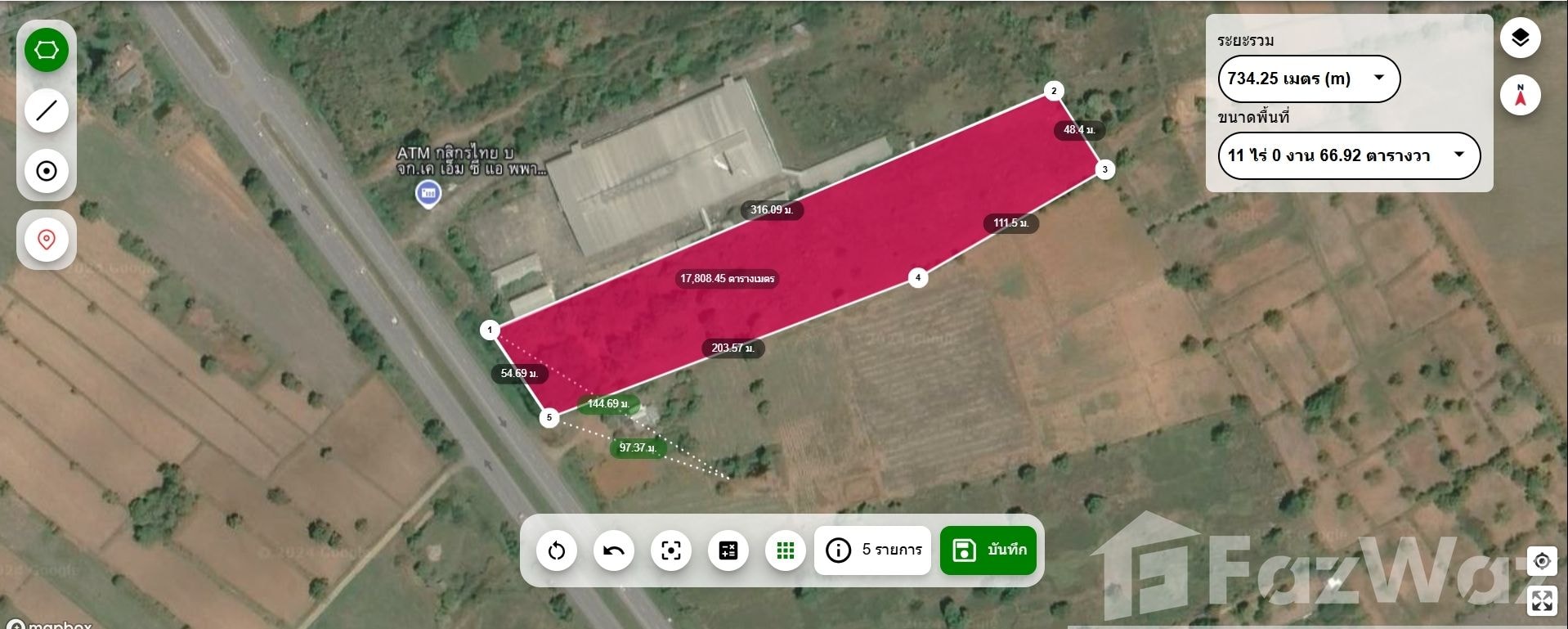Toggle the green grid display

786,550
